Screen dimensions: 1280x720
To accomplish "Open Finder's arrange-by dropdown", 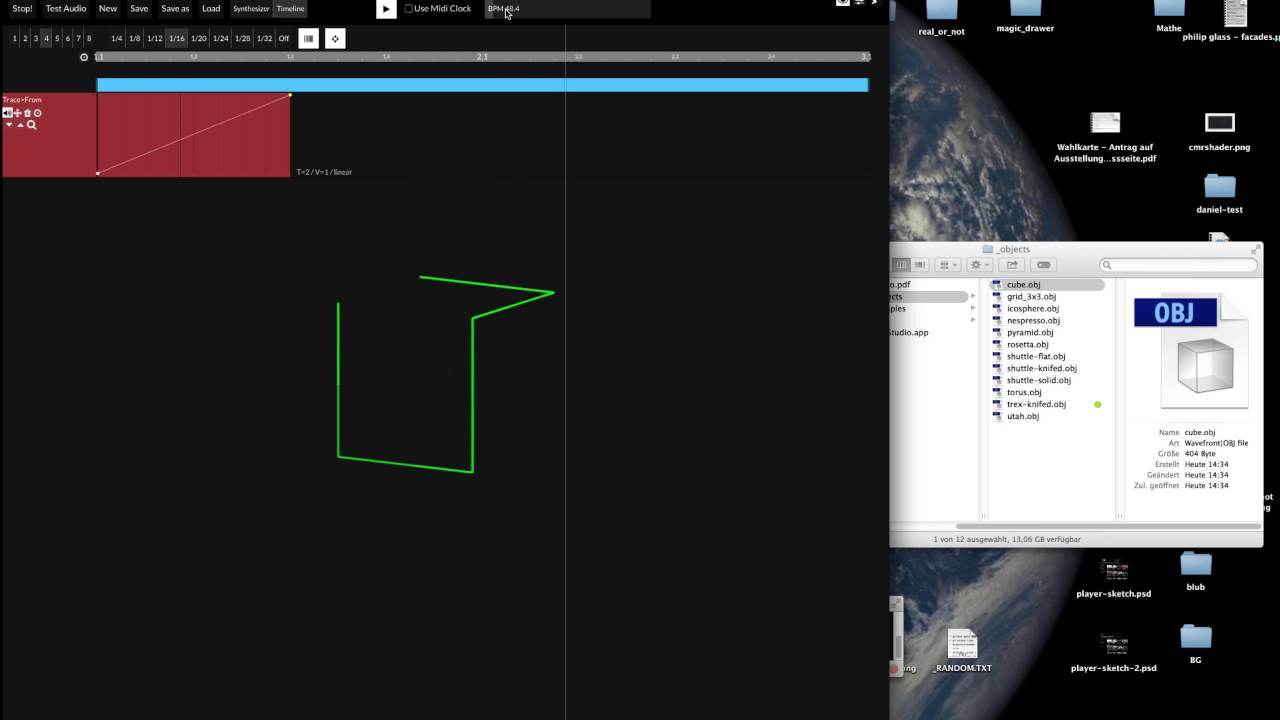I will pos(949,265).
